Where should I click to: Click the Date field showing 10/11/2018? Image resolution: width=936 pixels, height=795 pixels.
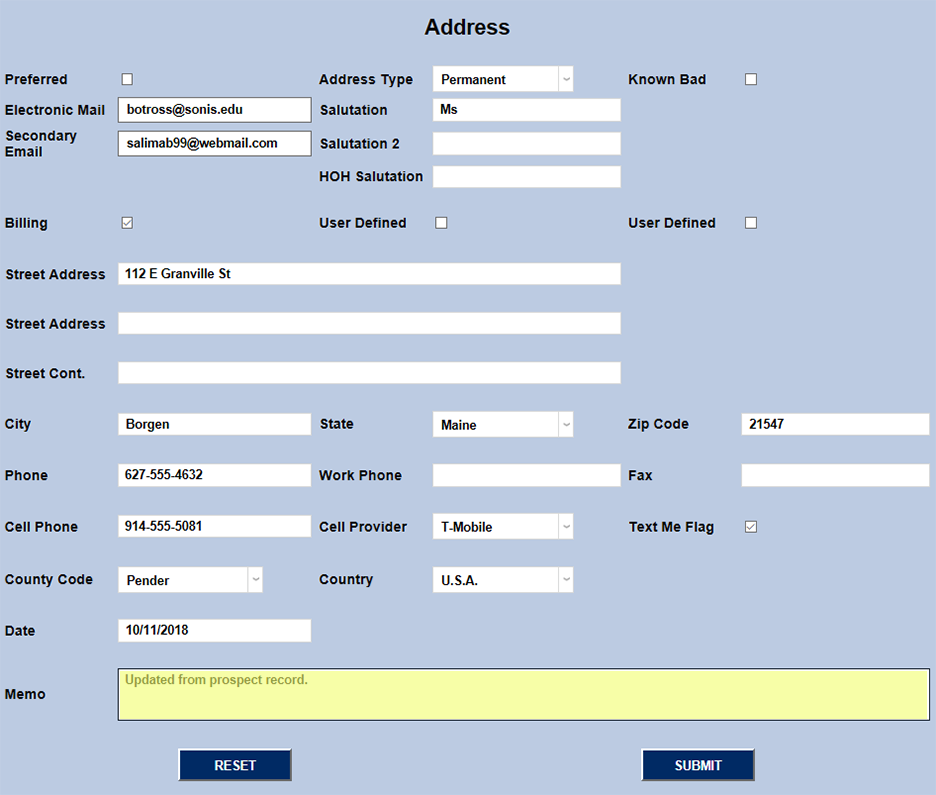point(213,630)
